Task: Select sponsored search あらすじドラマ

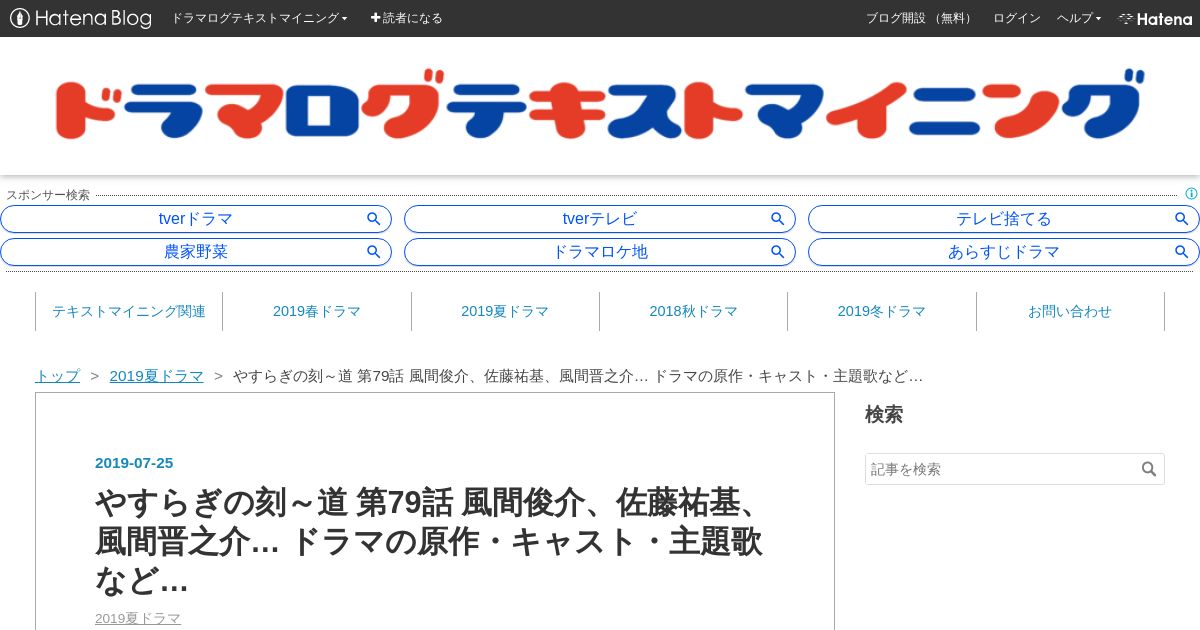Action: 1004,252
